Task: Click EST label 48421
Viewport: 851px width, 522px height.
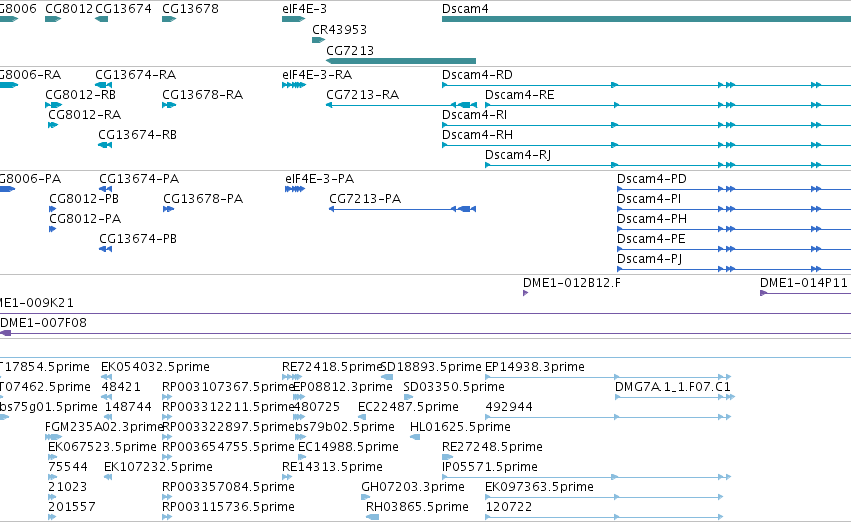Action: click(x=121, y=387)
